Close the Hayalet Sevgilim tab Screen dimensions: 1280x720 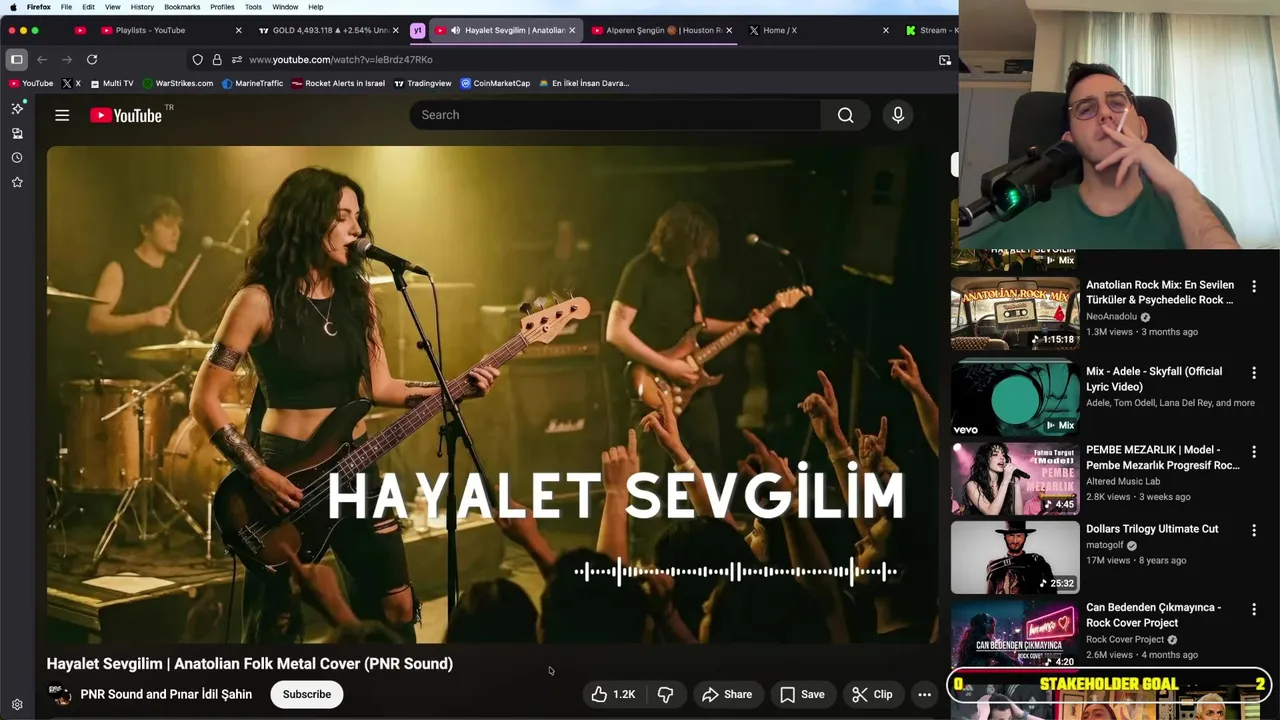coord(572,30)
